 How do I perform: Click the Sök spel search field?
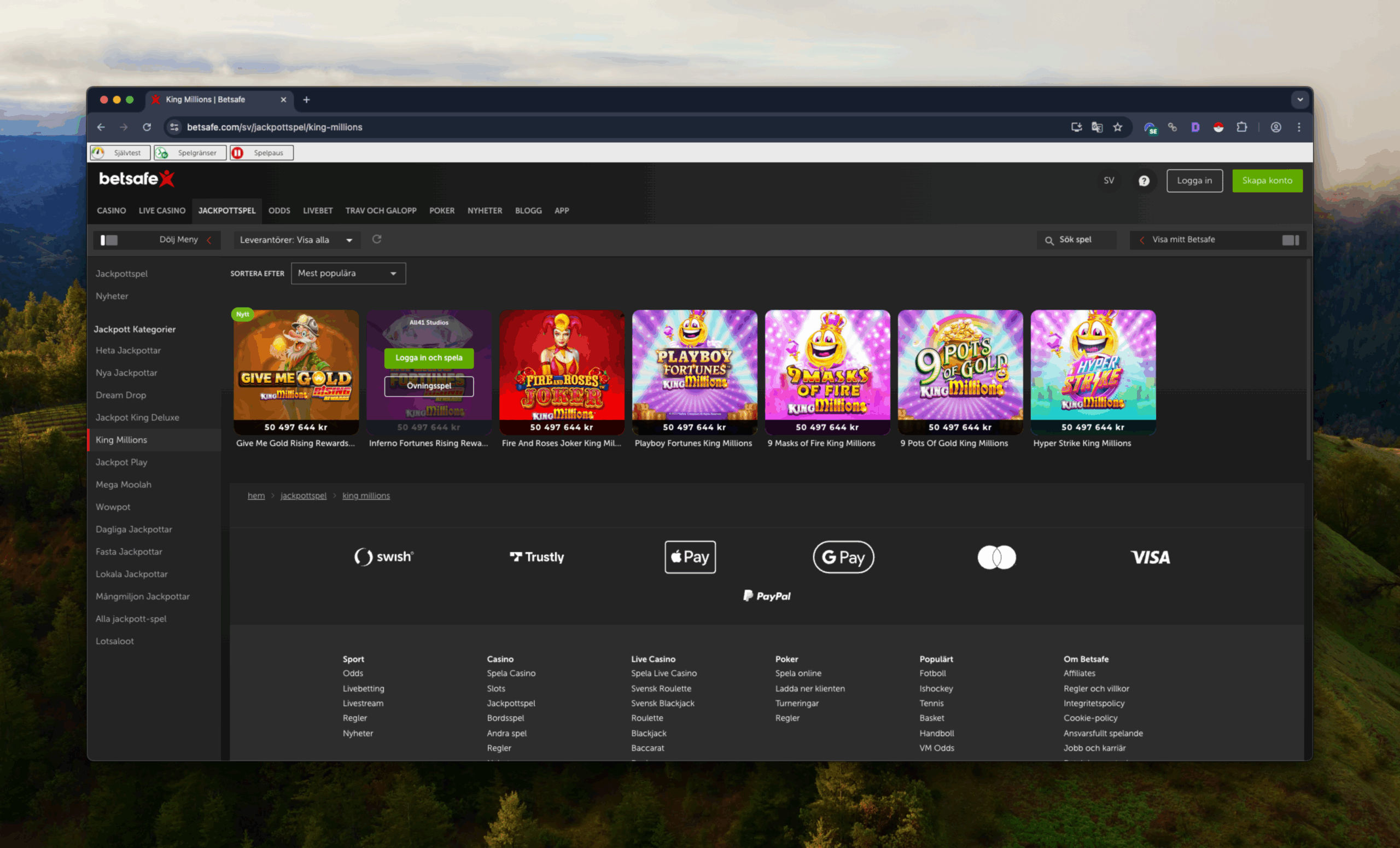tap(1076, 240)
